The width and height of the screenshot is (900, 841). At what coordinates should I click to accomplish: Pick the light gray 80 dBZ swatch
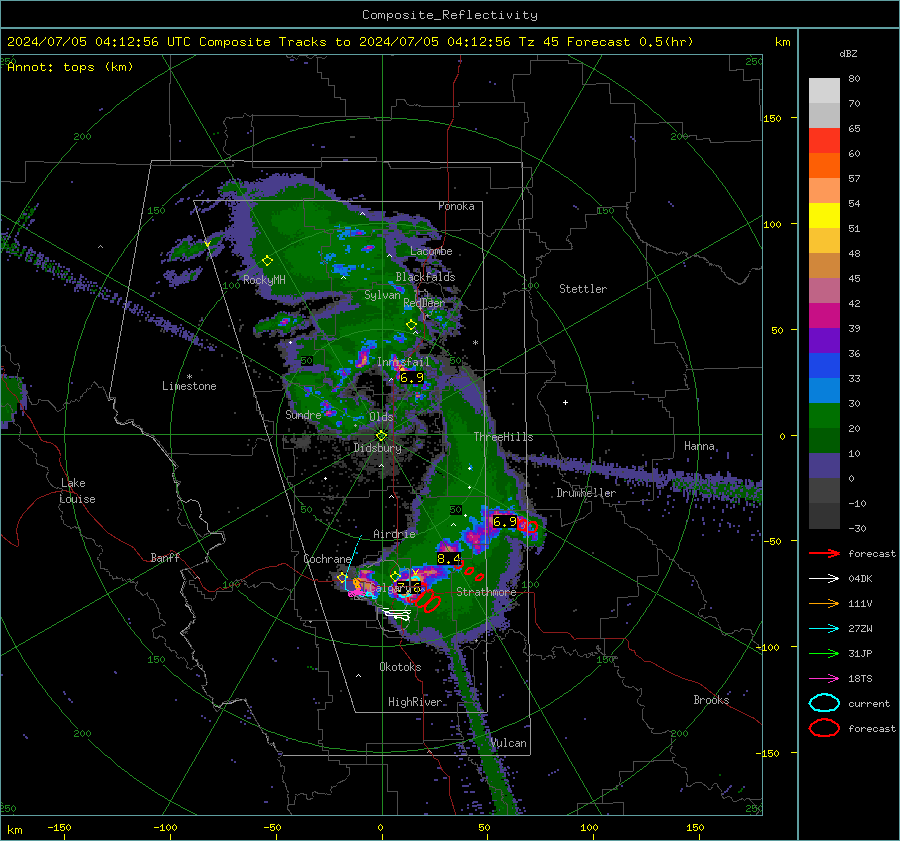pyautogui.click(x=824, y=90)
